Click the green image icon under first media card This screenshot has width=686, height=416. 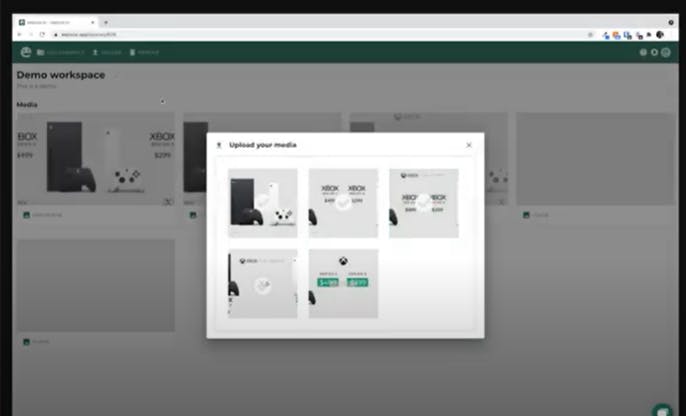(x=26, y=215)
